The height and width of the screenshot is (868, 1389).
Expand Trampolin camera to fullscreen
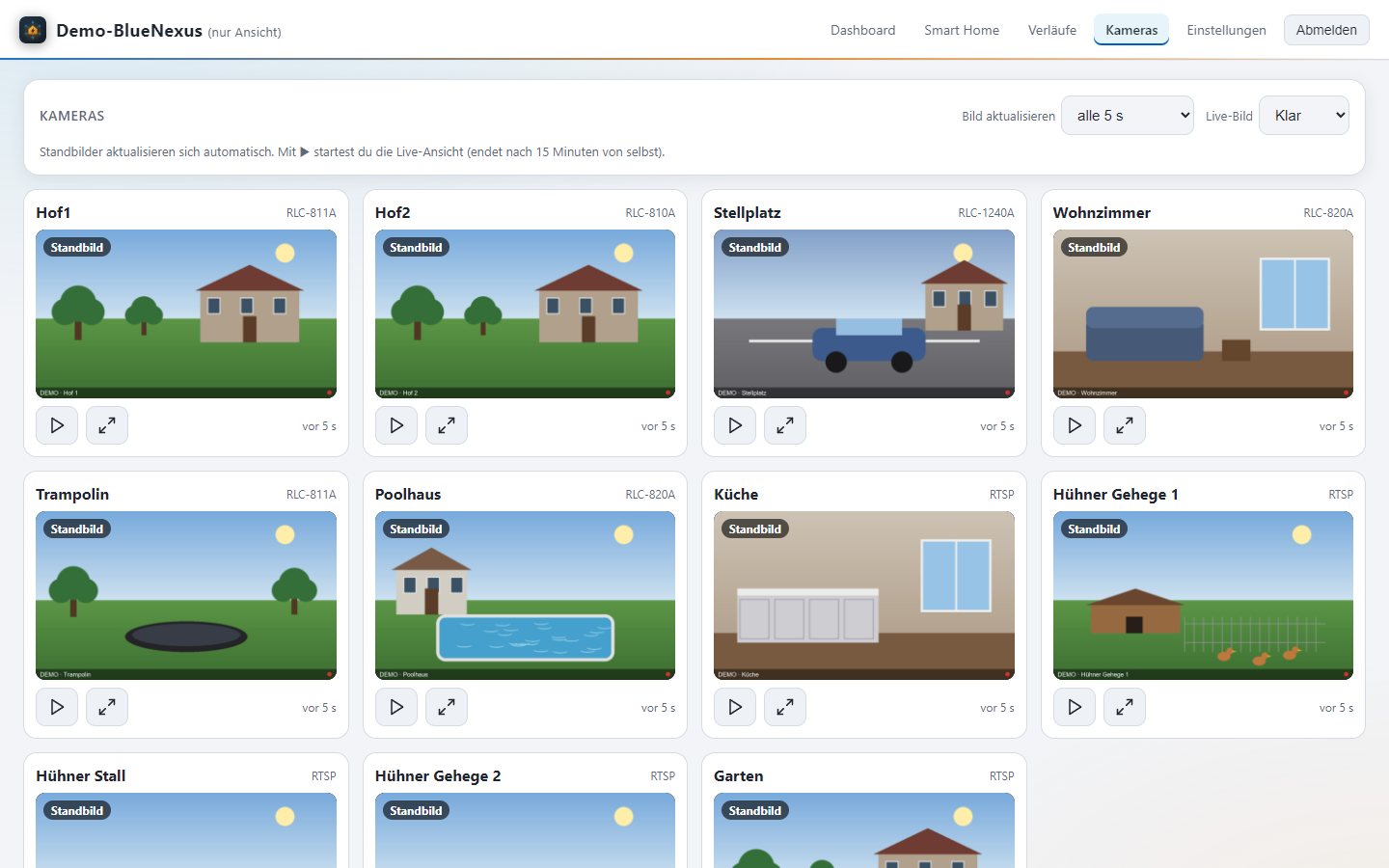point(107,707)
